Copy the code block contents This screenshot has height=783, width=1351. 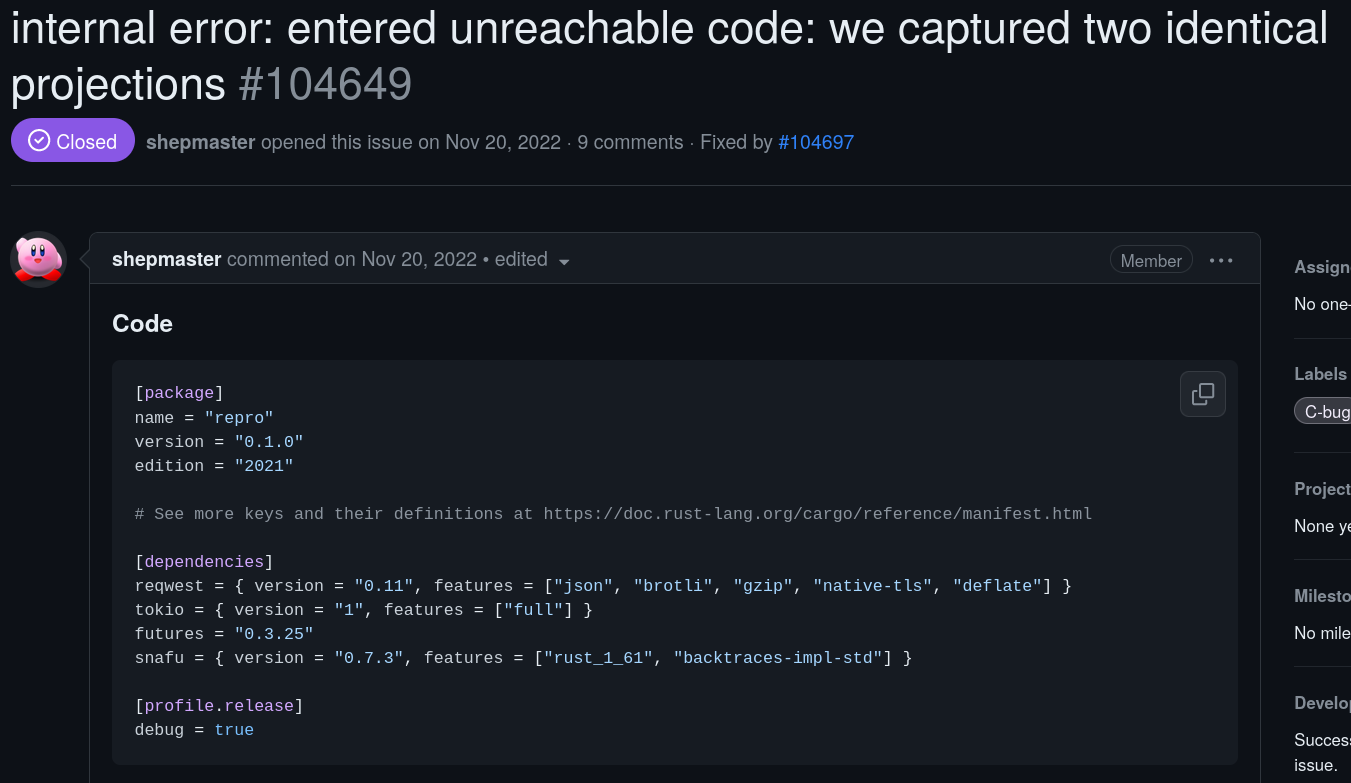pyautogui.click(x=1202, y=394)
